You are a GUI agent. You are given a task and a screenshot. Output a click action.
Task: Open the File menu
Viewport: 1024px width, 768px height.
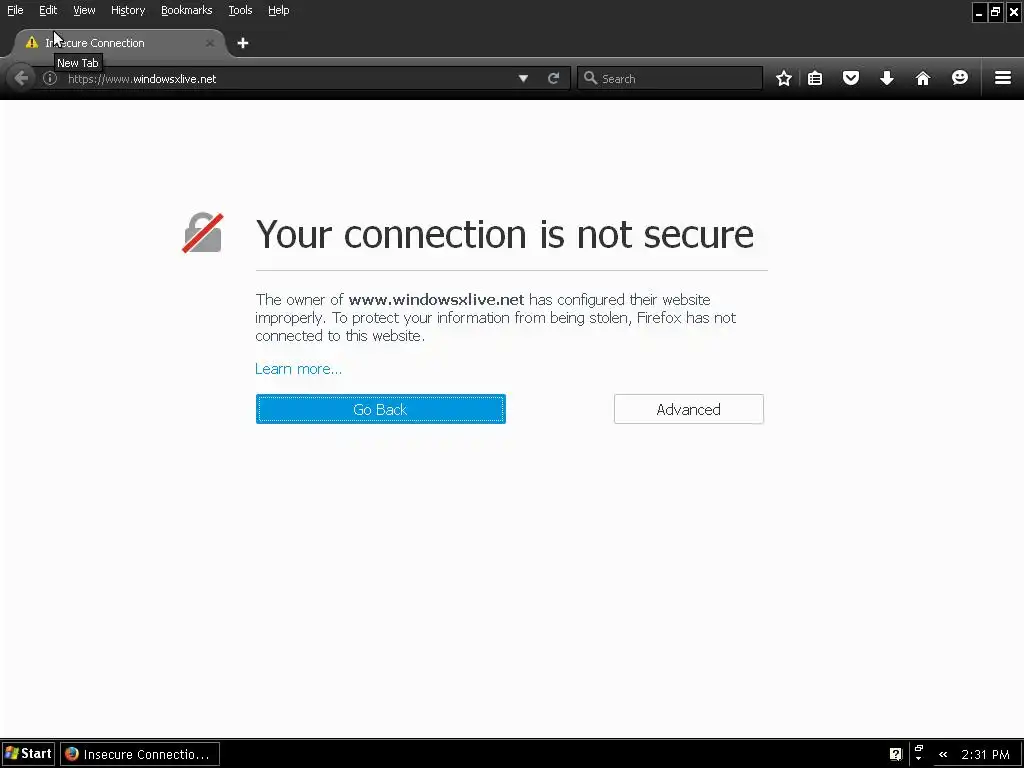[x=15, y=10]
